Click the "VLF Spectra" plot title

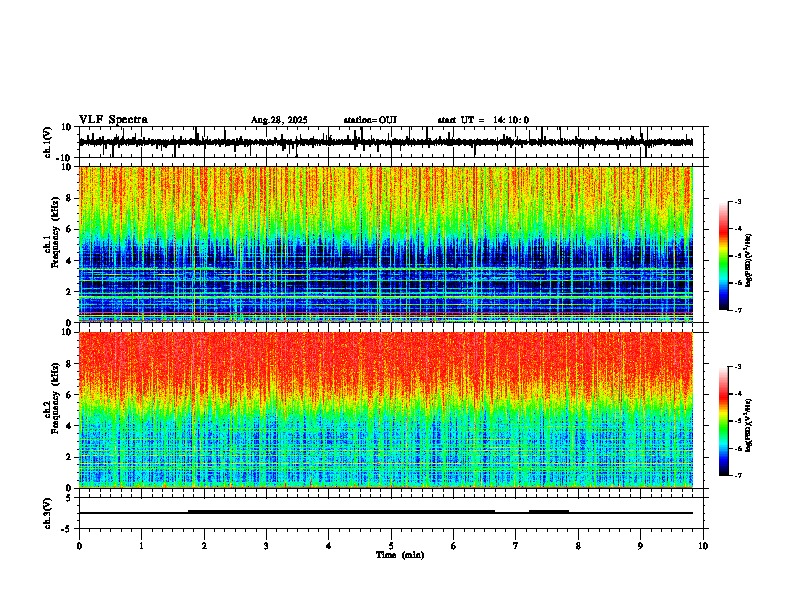pos(113,120)
